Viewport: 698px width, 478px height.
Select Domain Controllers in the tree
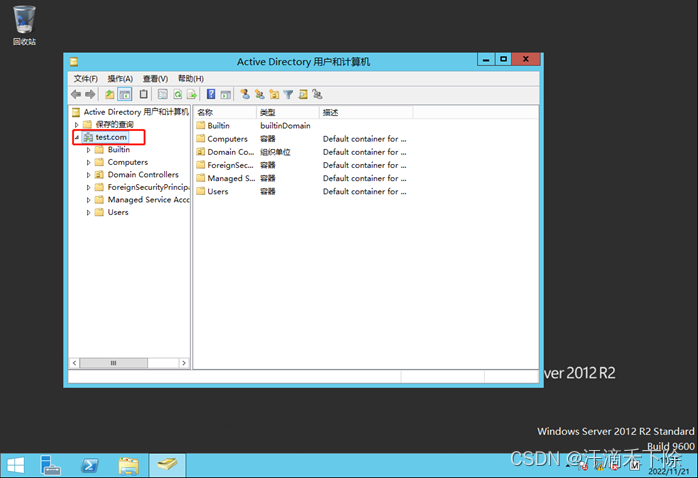click(x=143, y=175)
